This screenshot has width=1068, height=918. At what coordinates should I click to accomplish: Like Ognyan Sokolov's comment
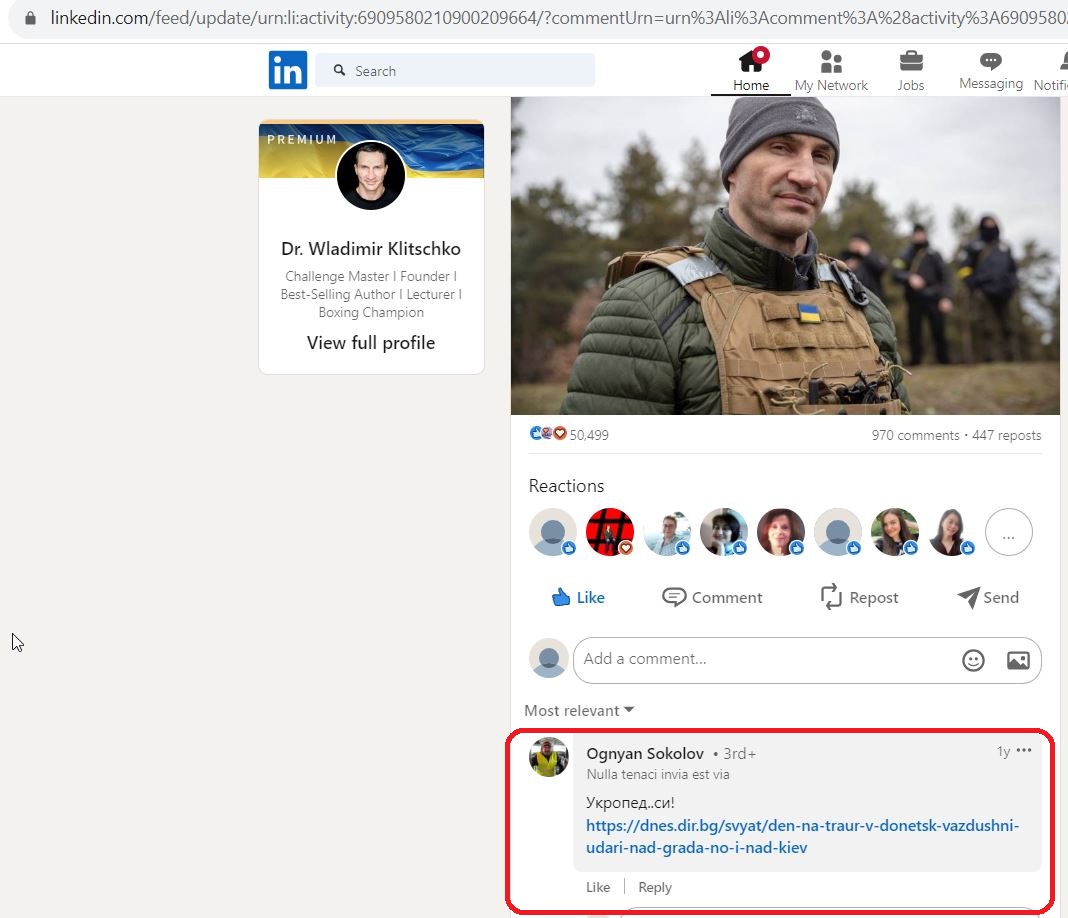597,887
